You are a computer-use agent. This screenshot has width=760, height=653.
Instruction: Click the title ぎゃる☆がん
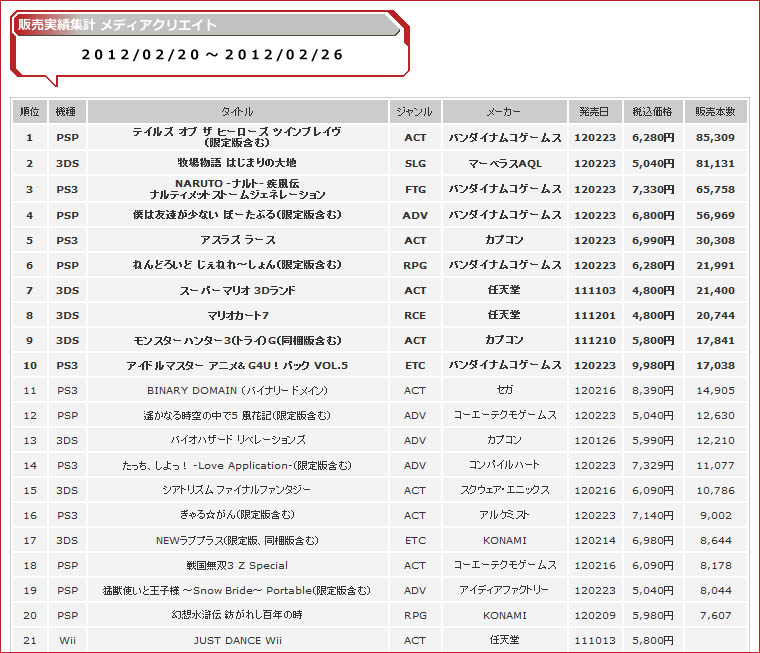238,515
